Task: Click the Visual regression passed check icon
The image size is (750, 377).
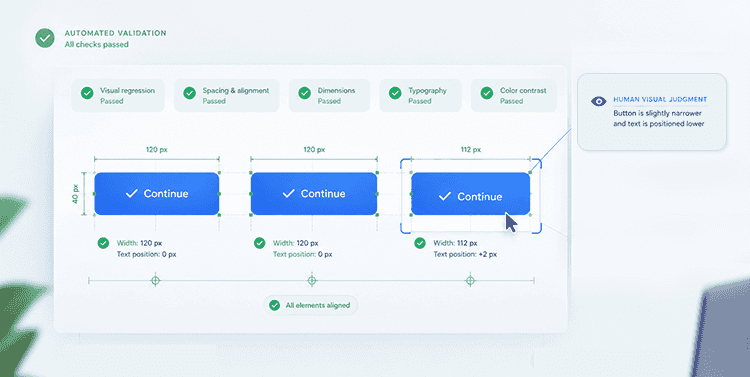Action: 87,93
